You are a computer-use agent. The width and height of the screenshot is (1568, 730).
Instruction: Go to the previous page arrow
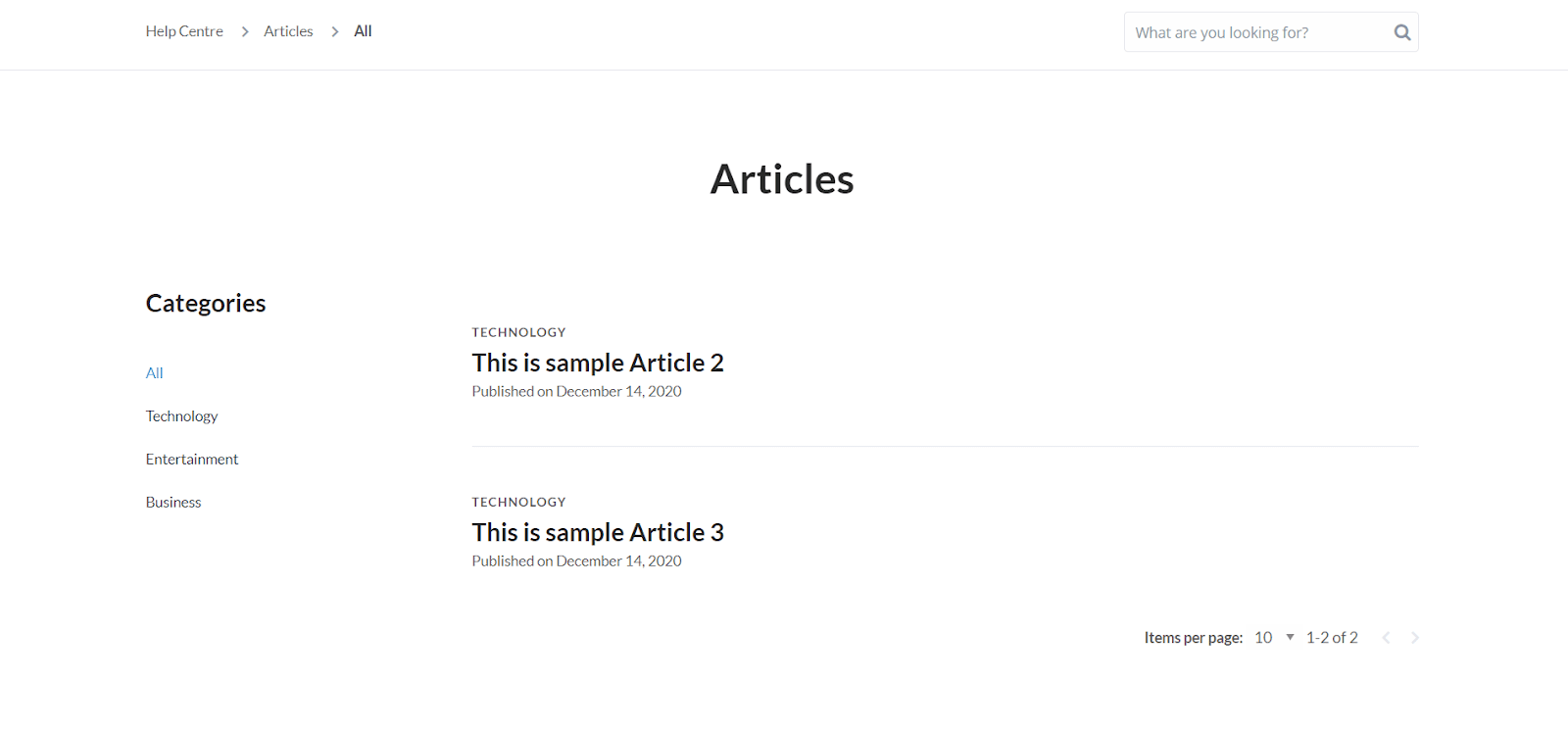point(1386,638)
